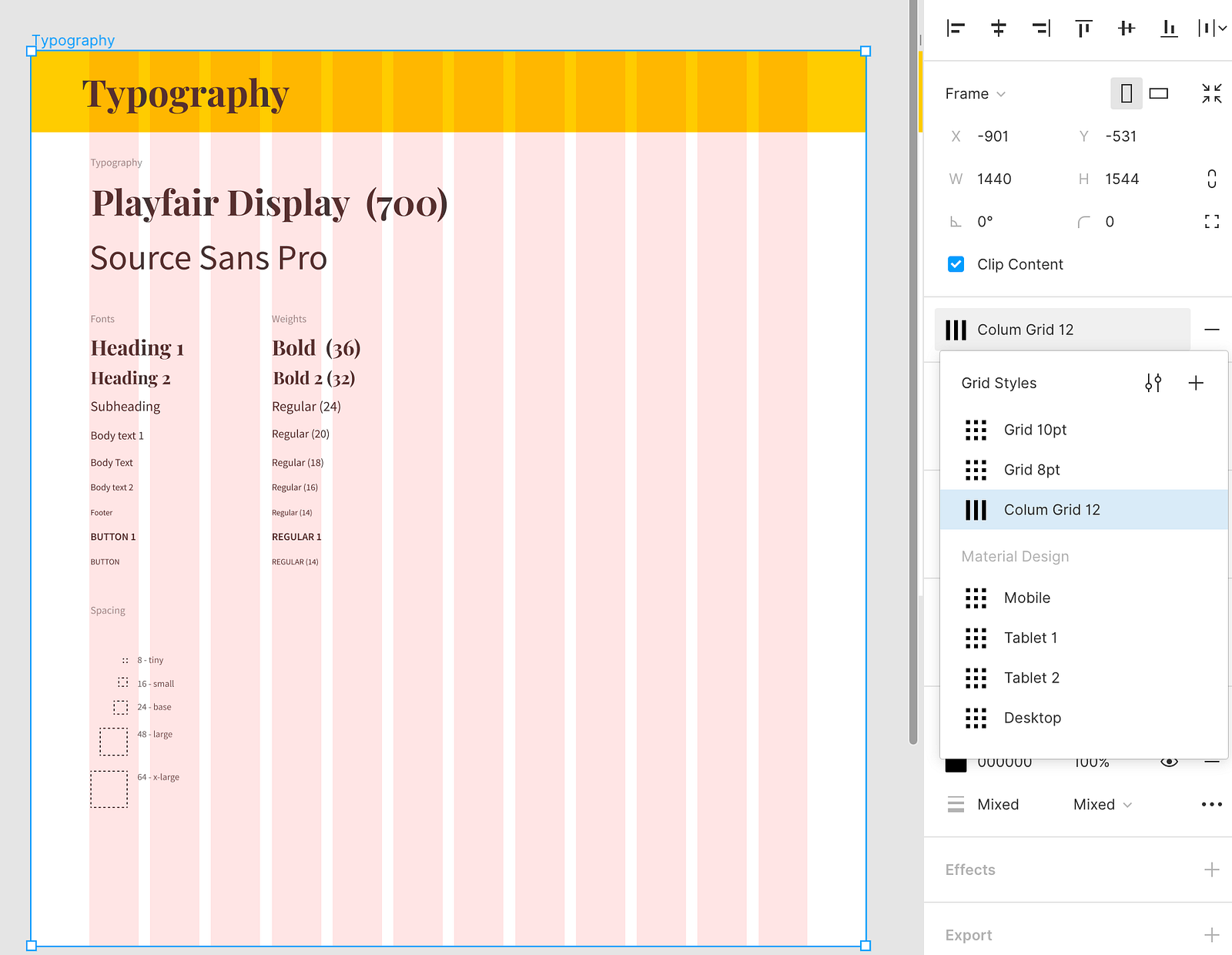The image size is (1232, 955).
Task: Select the Desktop grid style
Action: click(1084, 718)
